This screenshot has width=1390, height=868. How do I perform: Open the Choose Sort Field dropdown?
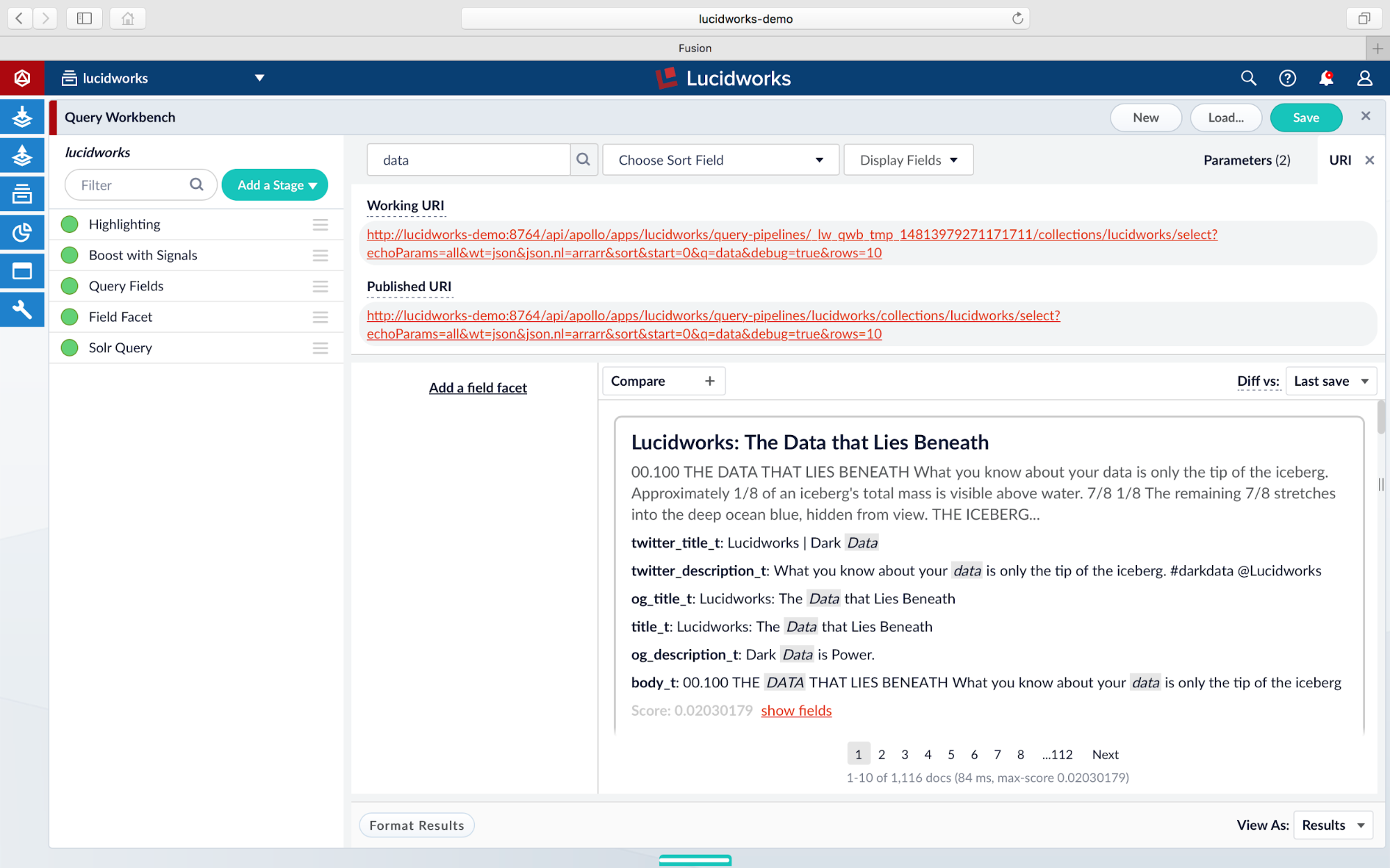720,160
